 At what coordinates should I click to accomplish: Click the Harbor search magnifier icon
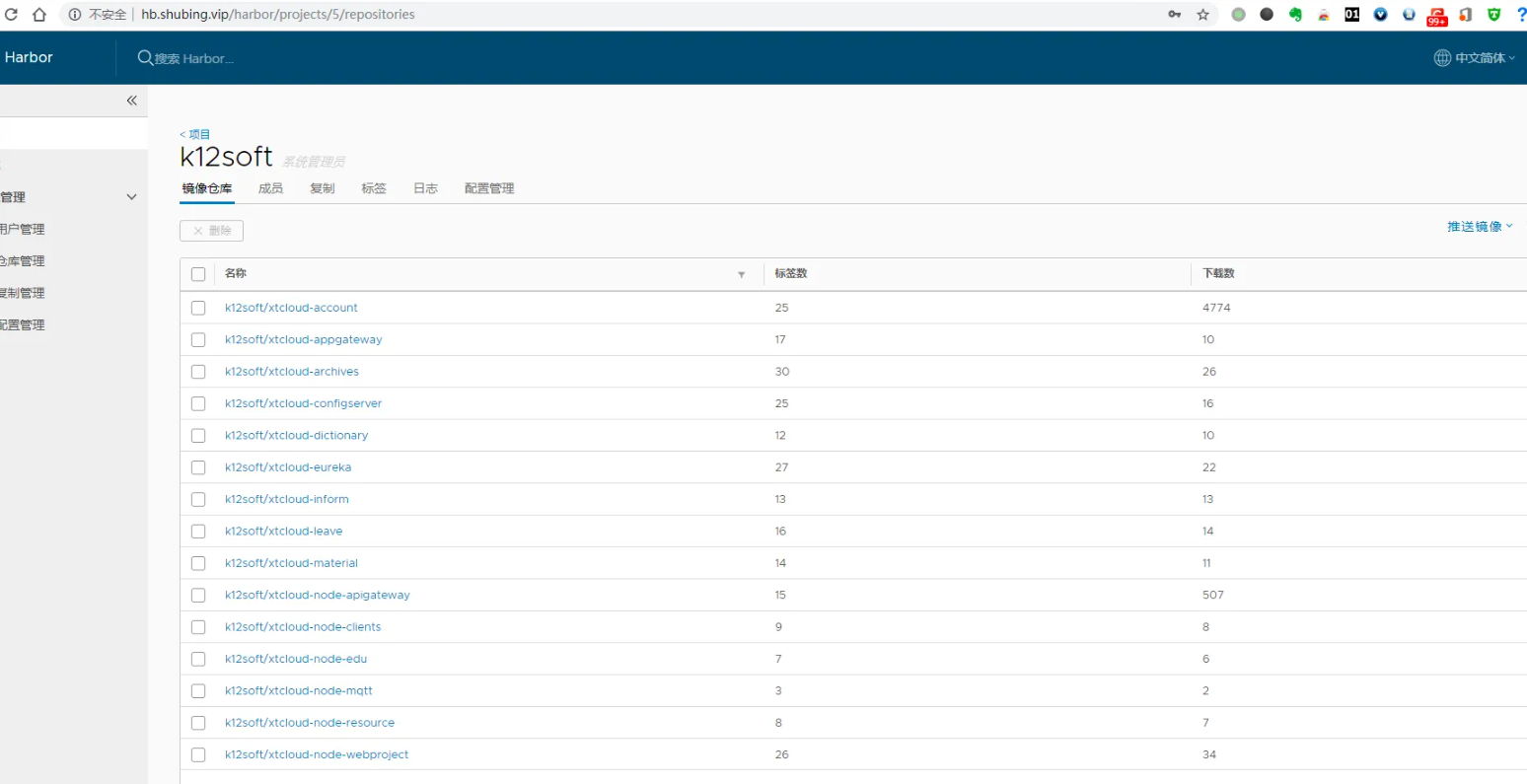tap(145, 58)
